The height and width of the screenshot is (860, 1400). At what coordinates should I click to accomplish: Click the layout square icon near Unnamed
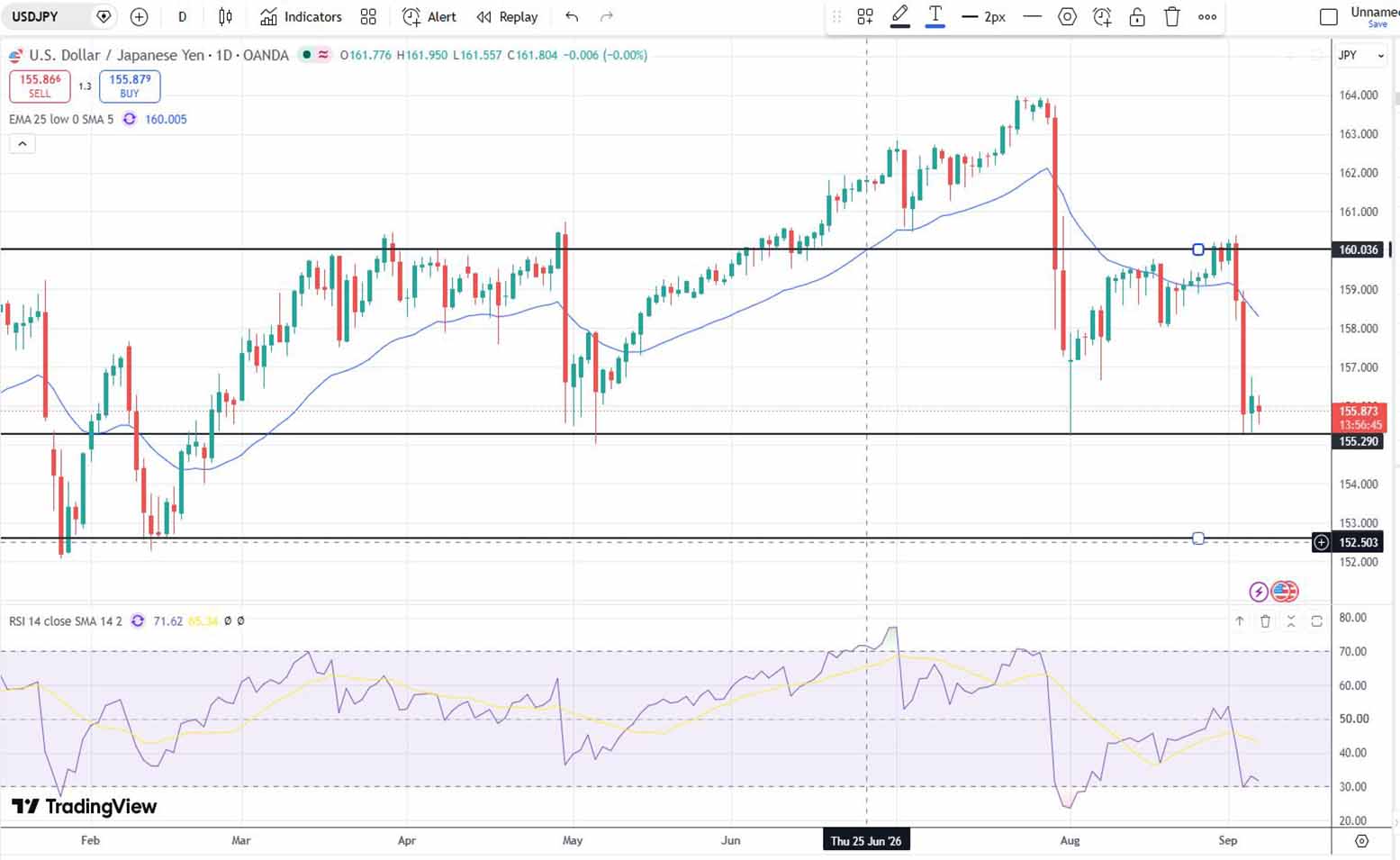click(1329, 16)
